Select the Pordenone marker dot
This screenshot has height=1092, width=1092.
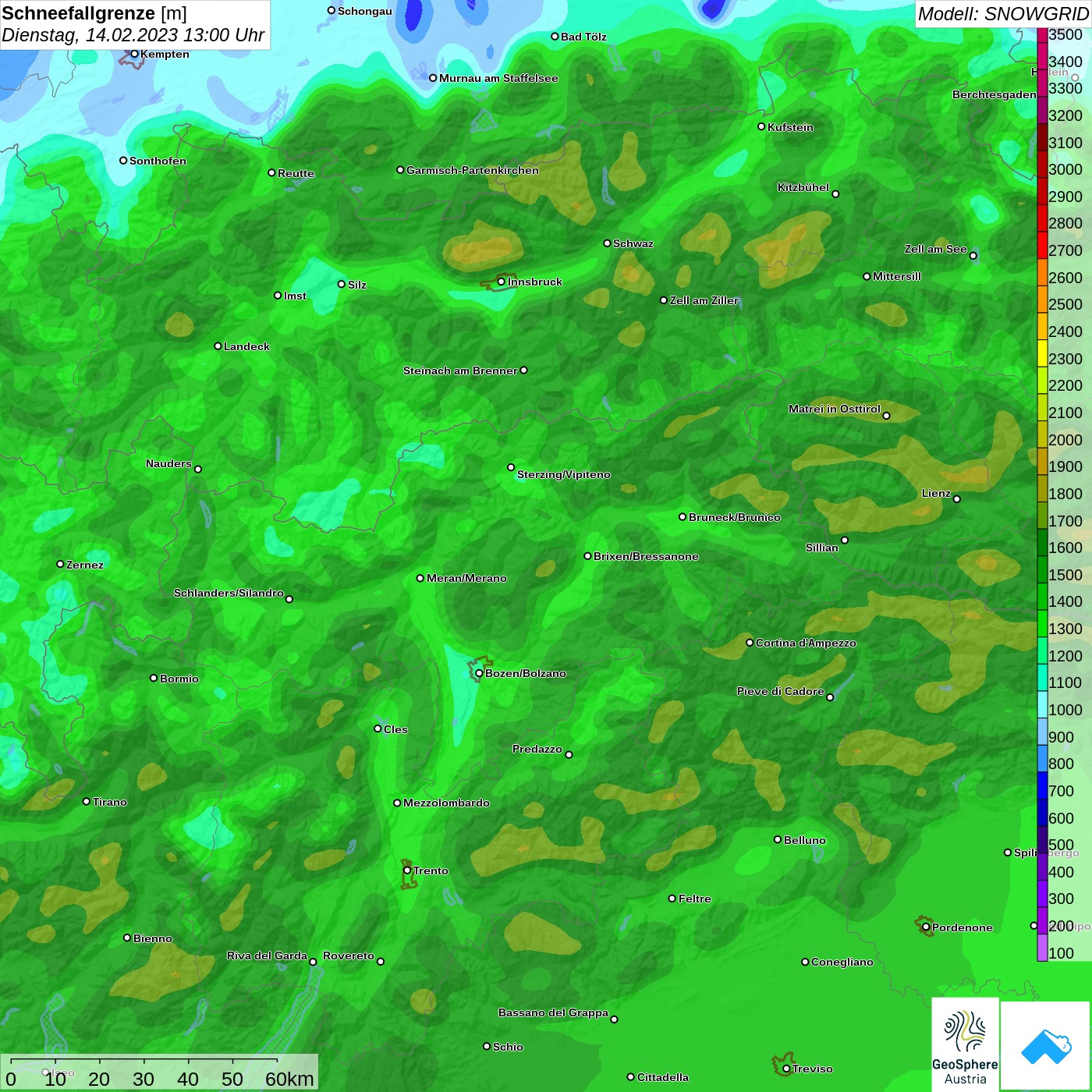click(x=926, y=927)
